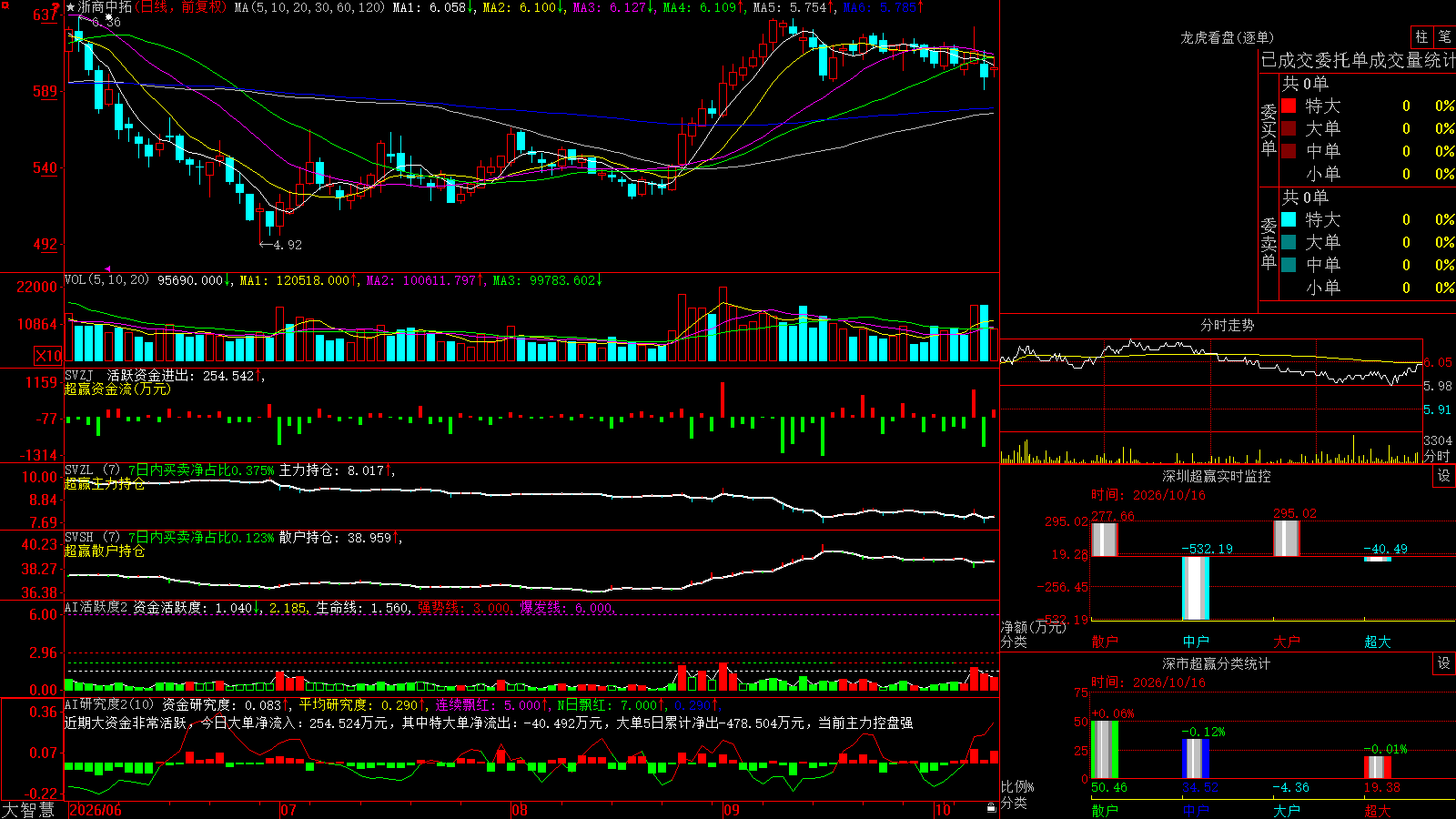The height and width of the screenshot is (819, 1456).
Task: Click the star icon beside 浙商中拓
Action: click(x=71, y=7)
